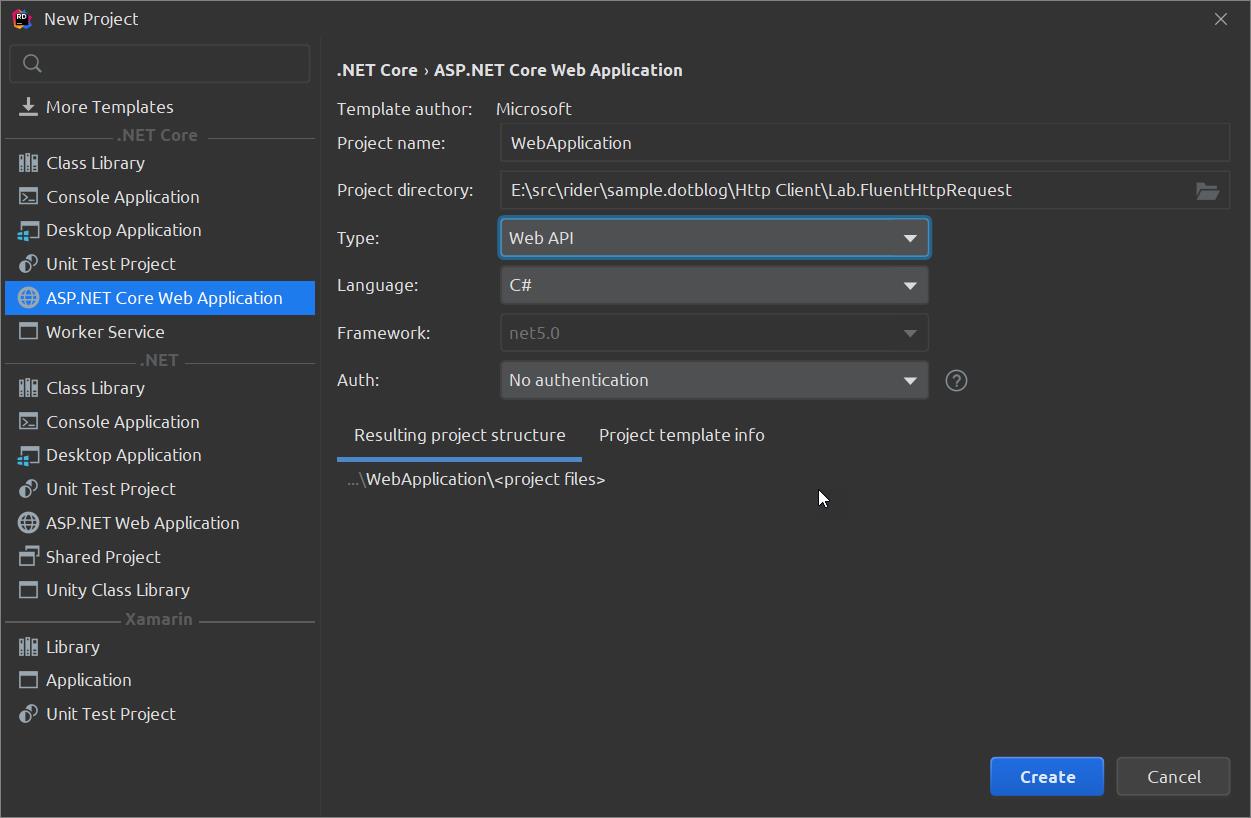Click the Xamarin Application icon
The height and width of the screenshot is (818, 1251).
click(28, 680)
